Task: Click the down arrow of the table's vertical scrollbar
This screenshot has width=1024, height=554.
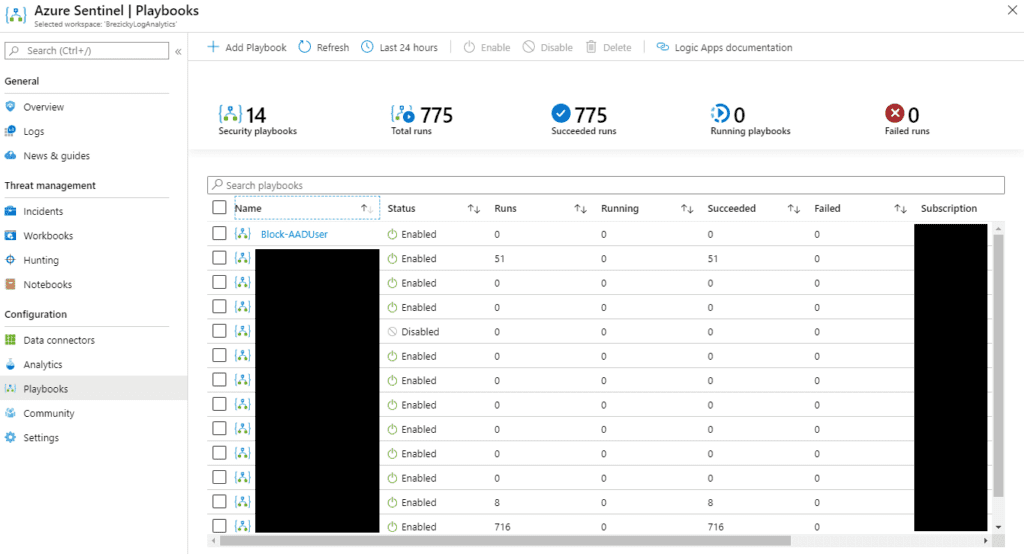Action: tap(998, 527)
